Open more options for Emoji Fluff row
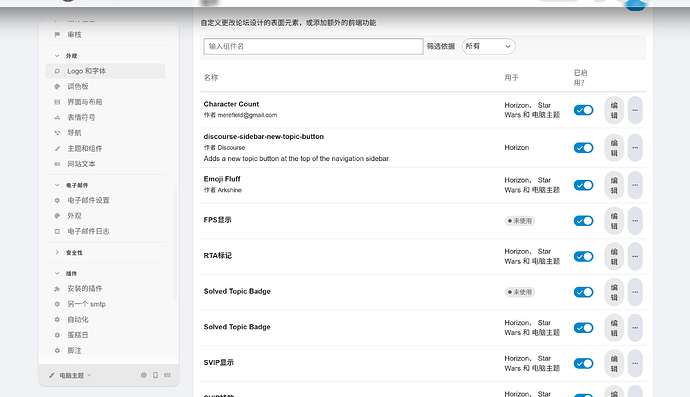The image size is (690, 397). click(x=635, y=185)
